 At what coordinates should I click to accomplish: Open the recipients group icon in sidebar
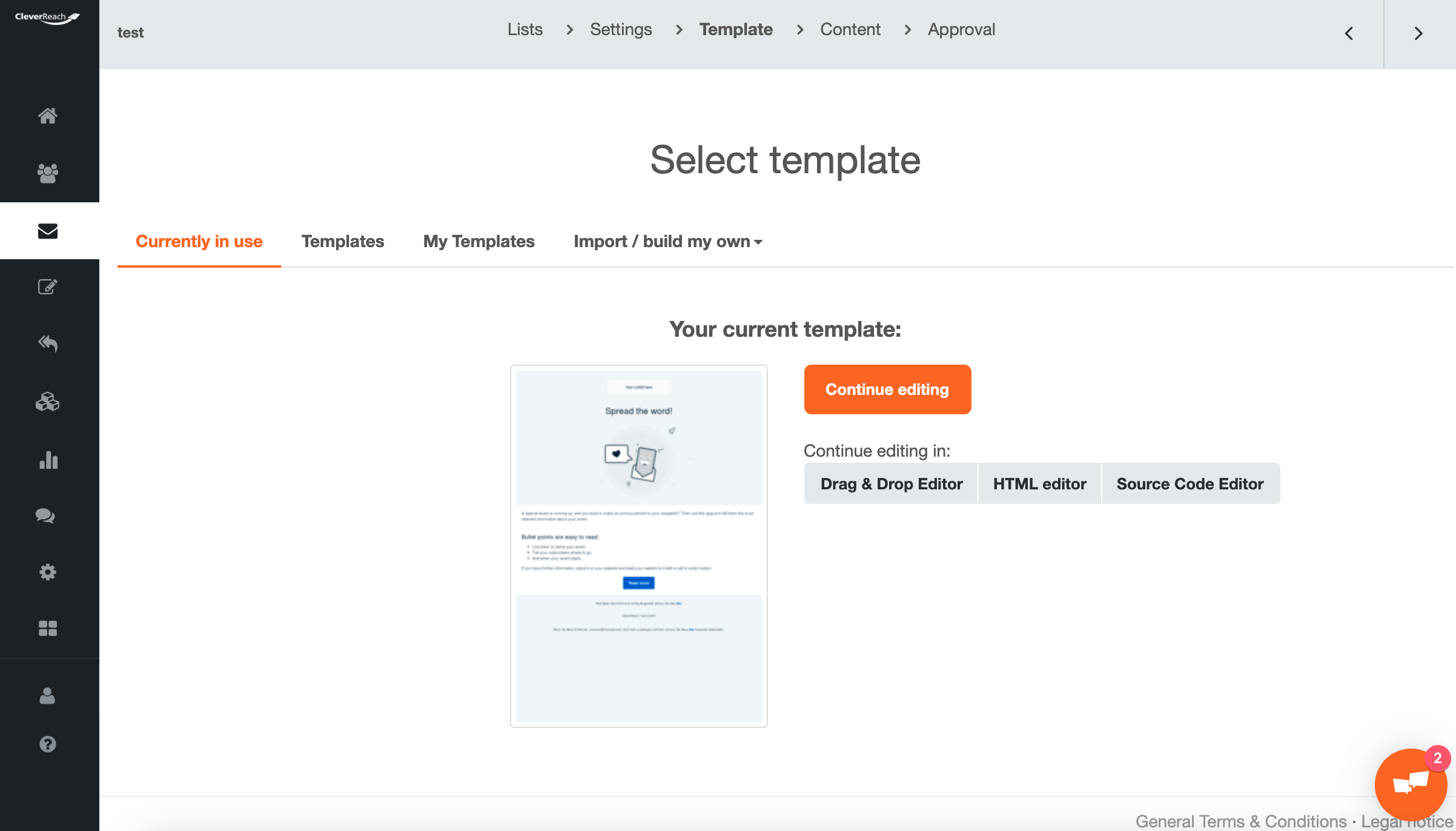pos(48,173)
